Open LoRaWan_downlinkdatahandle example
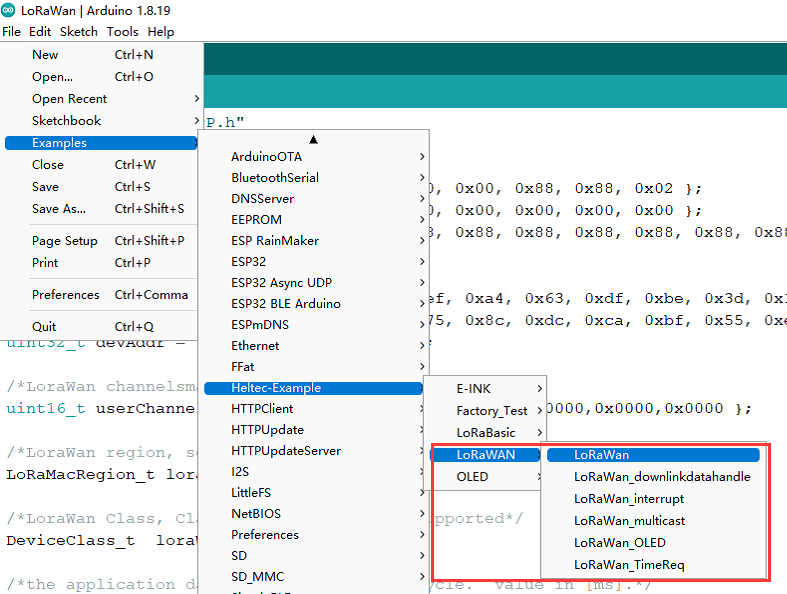The image size is (787, 594). (x=661, y=477)
